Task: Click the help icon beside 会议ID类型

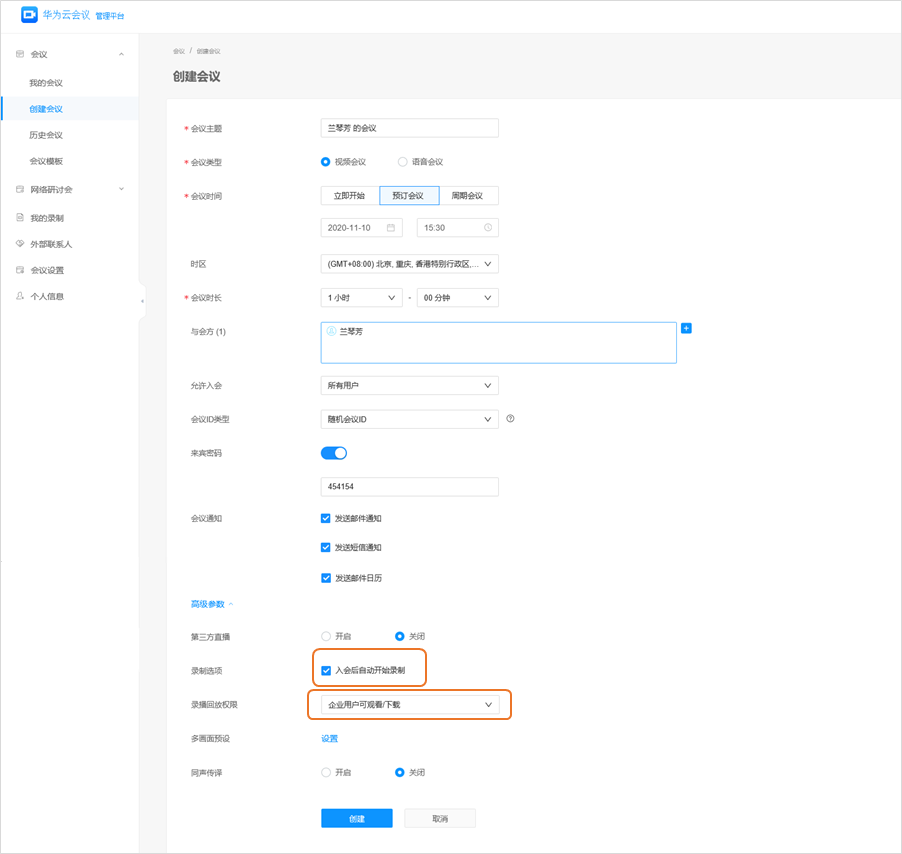Action: click(510, 419)
